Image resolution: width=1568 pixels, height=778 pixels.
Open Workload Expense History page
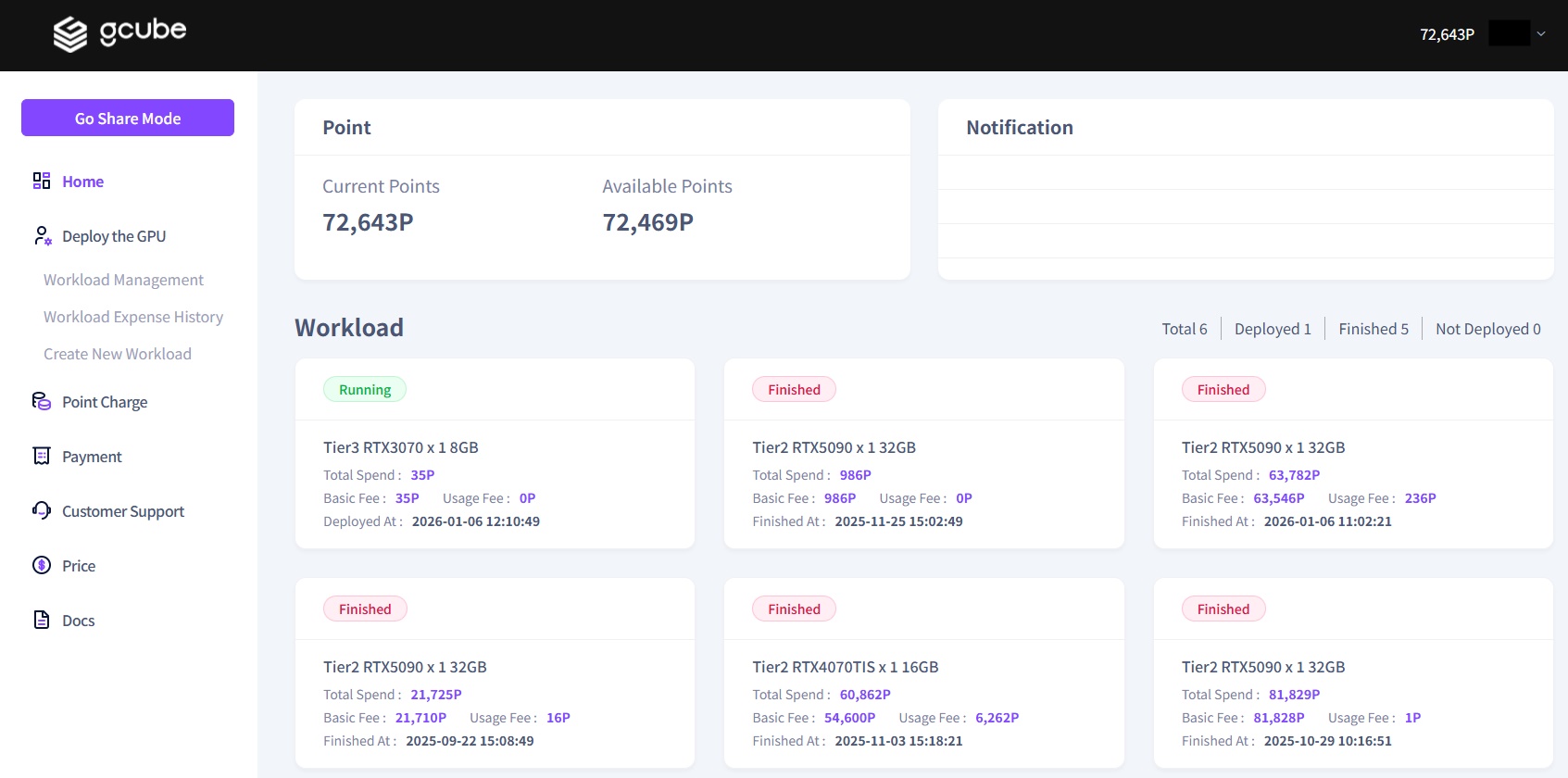pyautogui.click(x=133, y=317)
